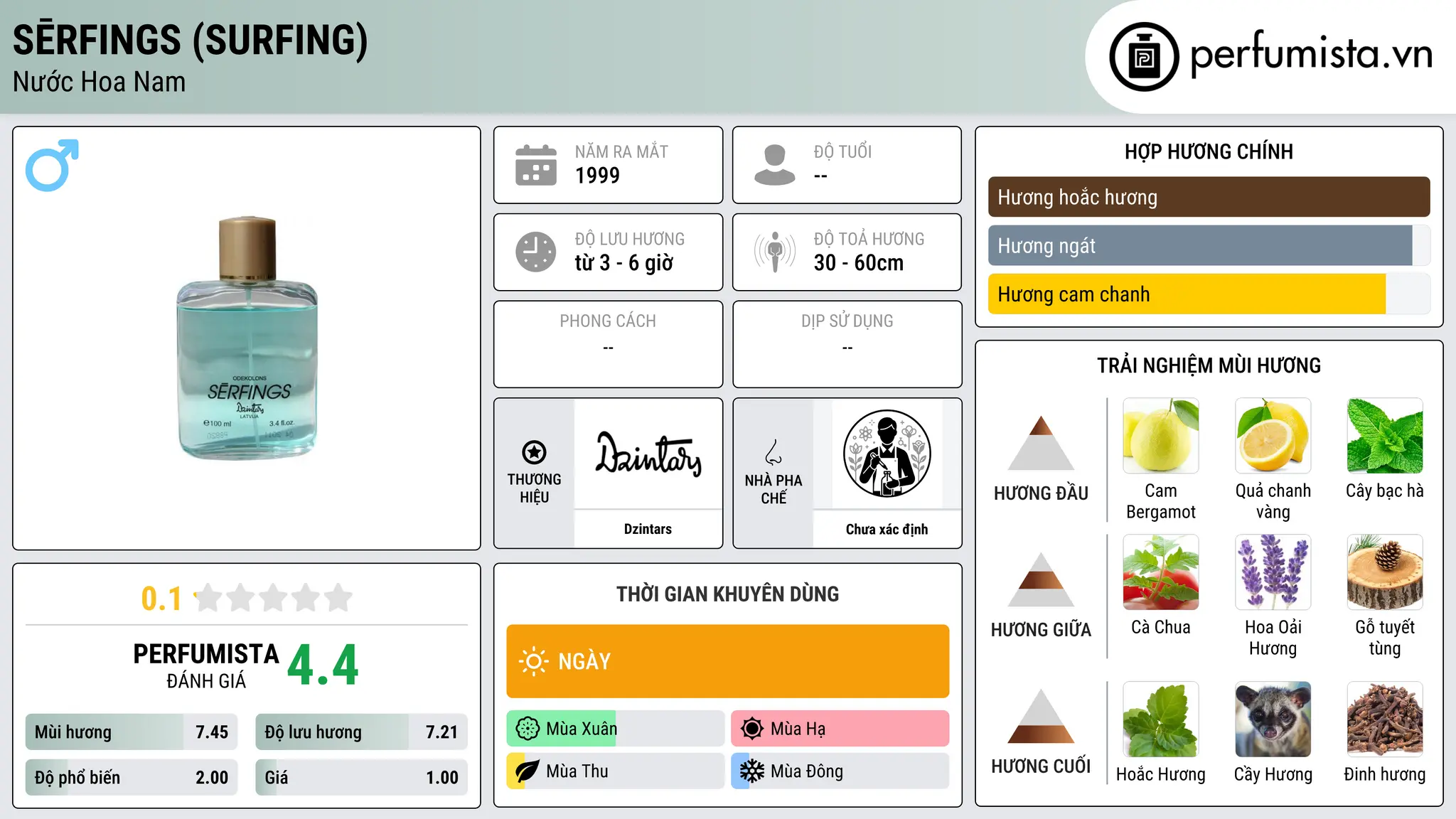Click the Chưa xác định perfumer label
This screenshot has height=819, width=1456.
(x=887, y=529)
